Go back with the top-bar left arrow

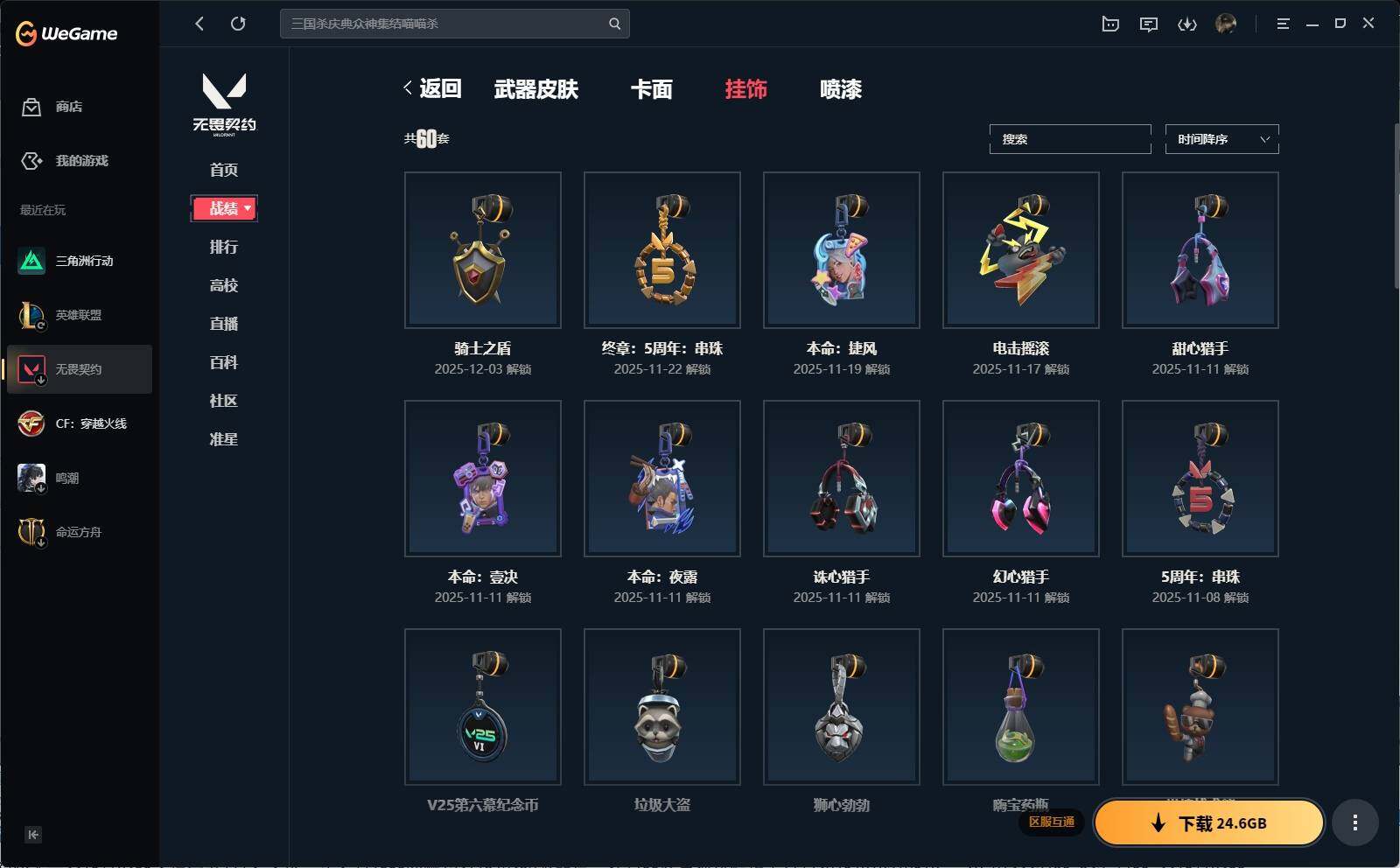pyautogui.click(x=199, y=24)
